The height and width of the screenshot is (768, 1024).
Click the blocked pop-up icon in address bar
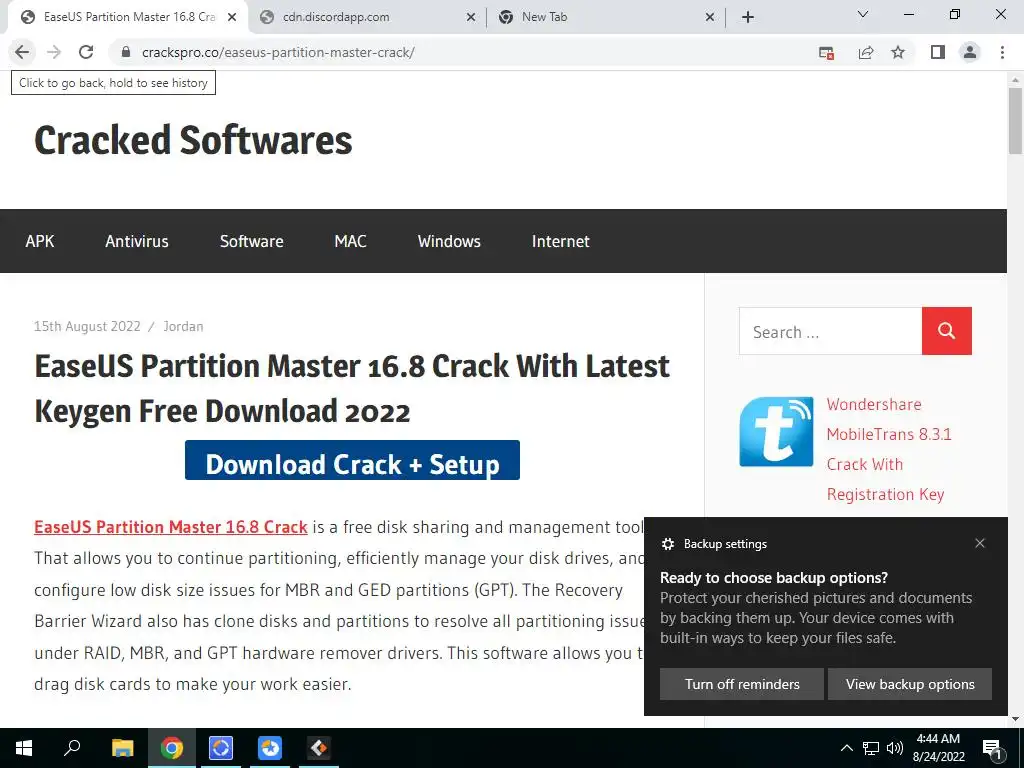click(826, 53)
